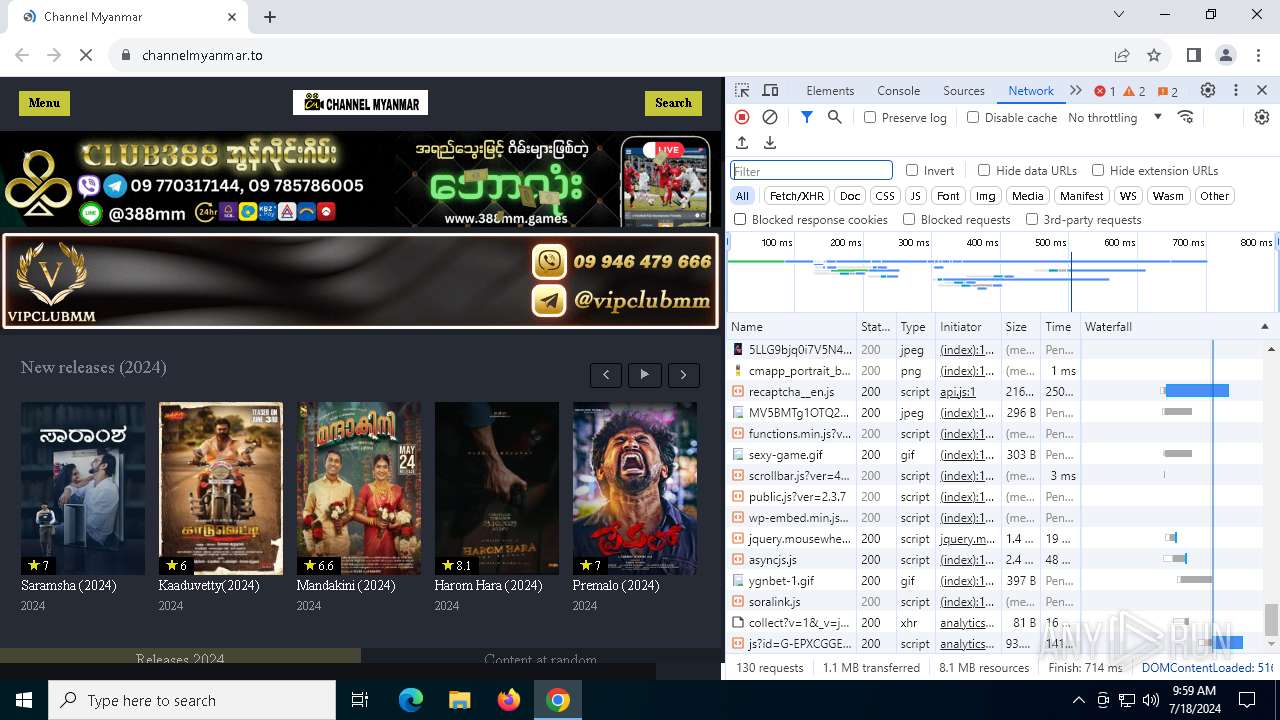The width and height of the screenshot is (1280, 720).
Task: Open Network panel settings gear
Action: pos(1262,117)
